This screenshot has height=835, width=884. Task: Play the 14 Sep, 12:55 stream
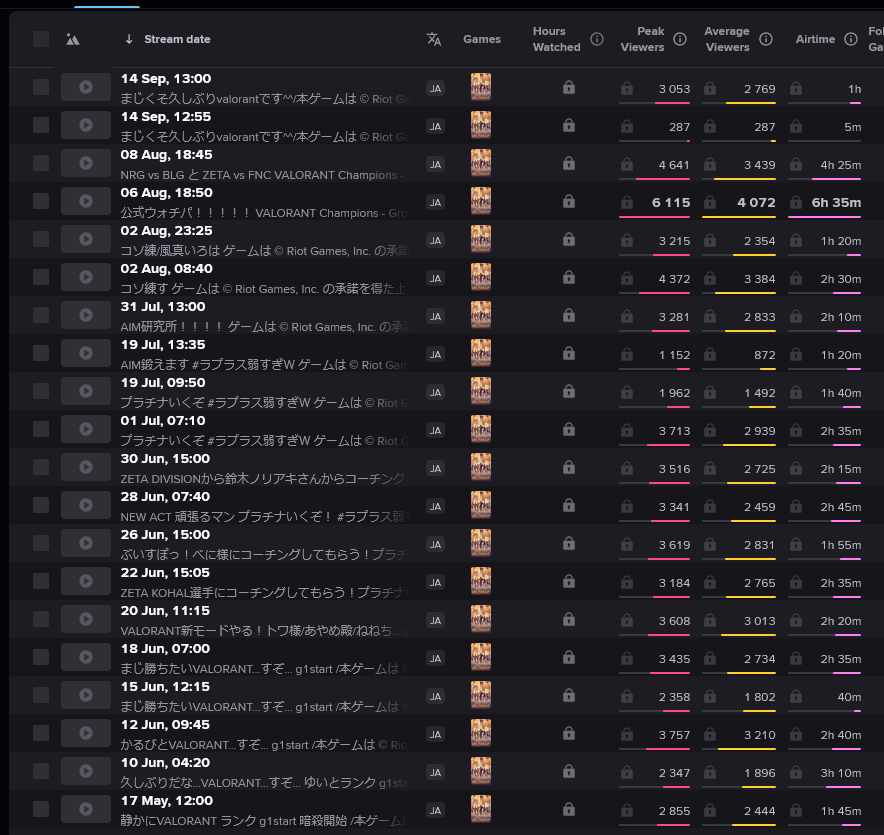click(x=86, y=125)
